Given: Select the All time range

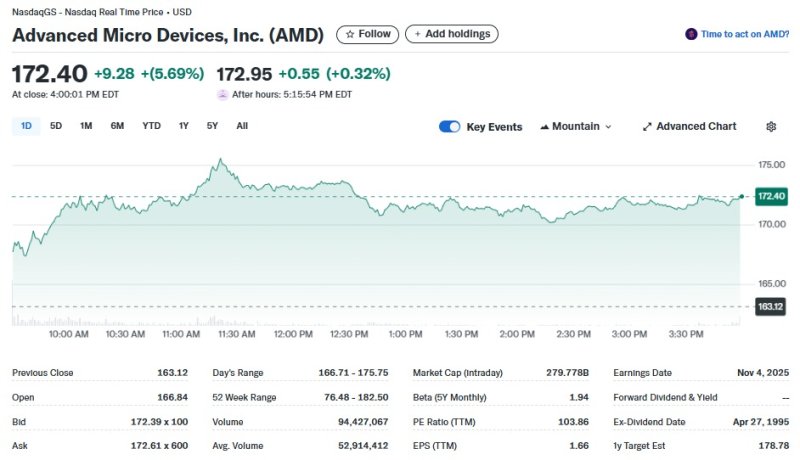Looking at the screenshot, I should point(242,126).
